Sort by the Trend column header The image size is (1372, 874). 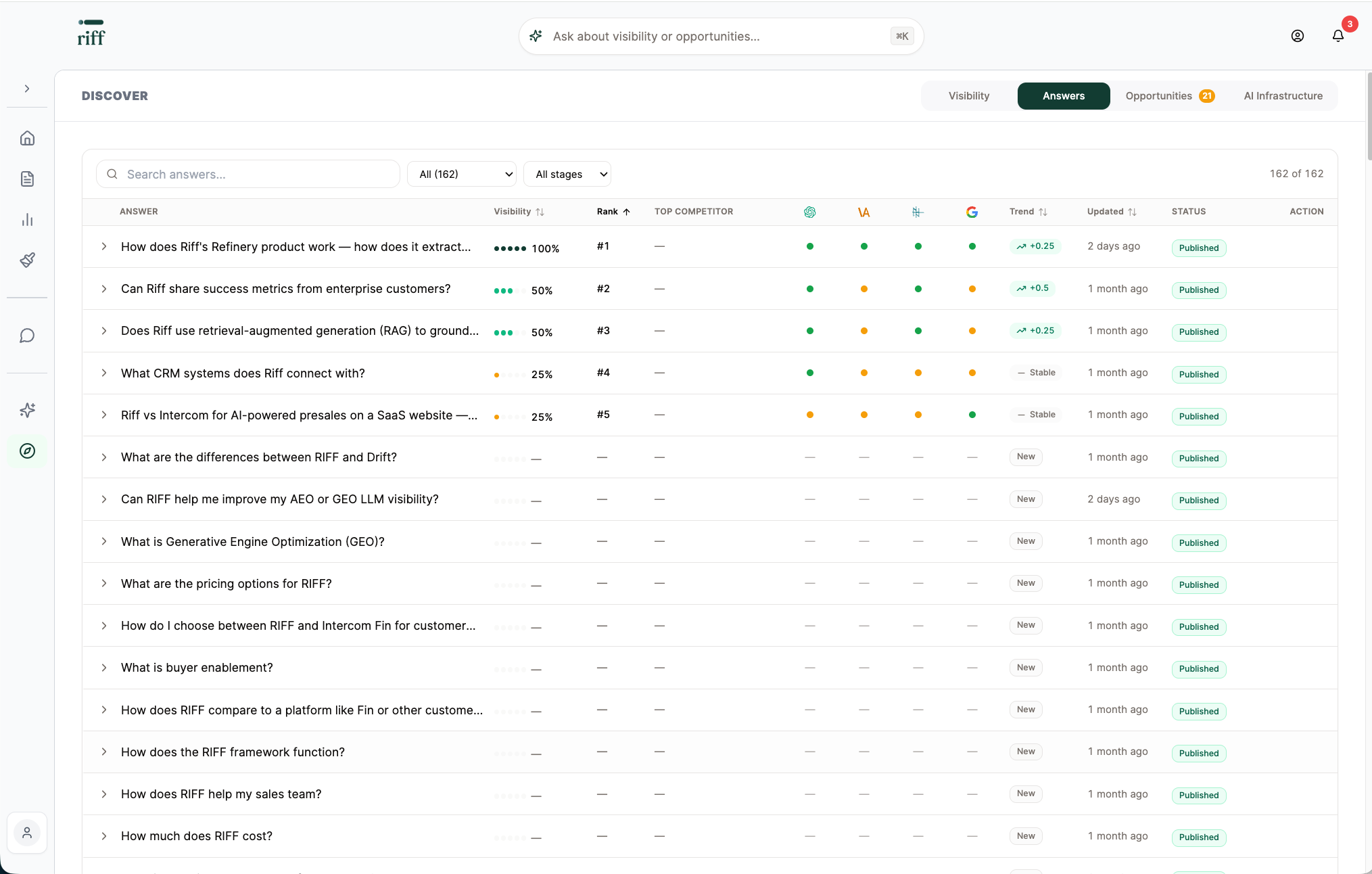(1028, 212)
